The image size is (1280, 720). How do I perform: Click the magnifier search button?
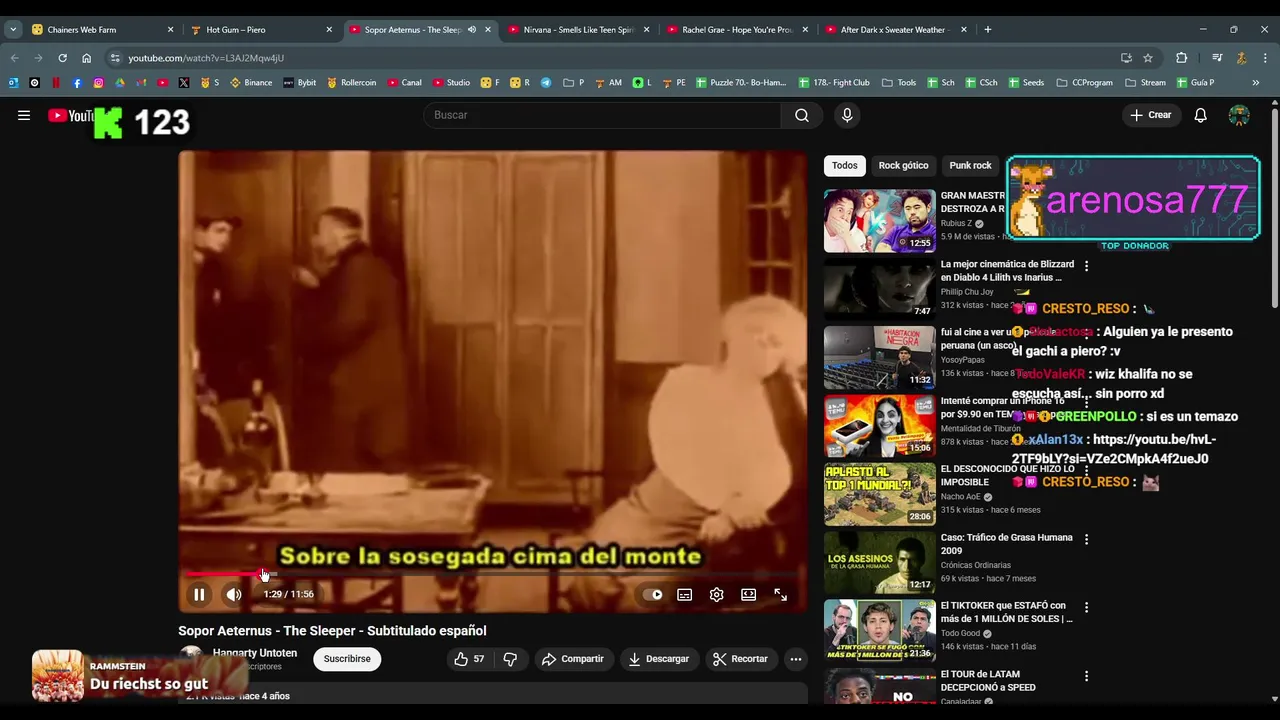click(x=802, y=115)
